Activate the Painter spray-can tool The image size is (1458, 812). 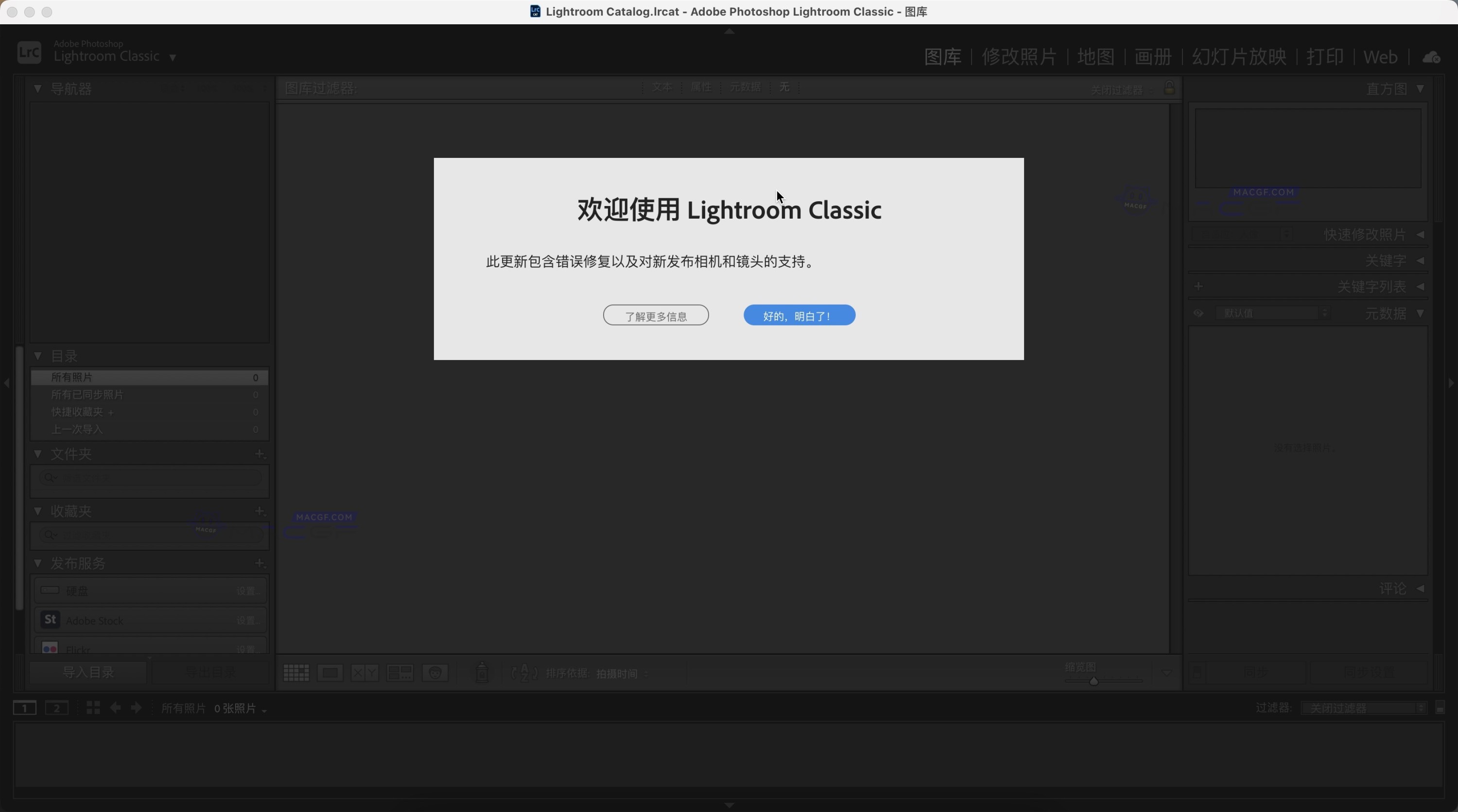[481, 673]
